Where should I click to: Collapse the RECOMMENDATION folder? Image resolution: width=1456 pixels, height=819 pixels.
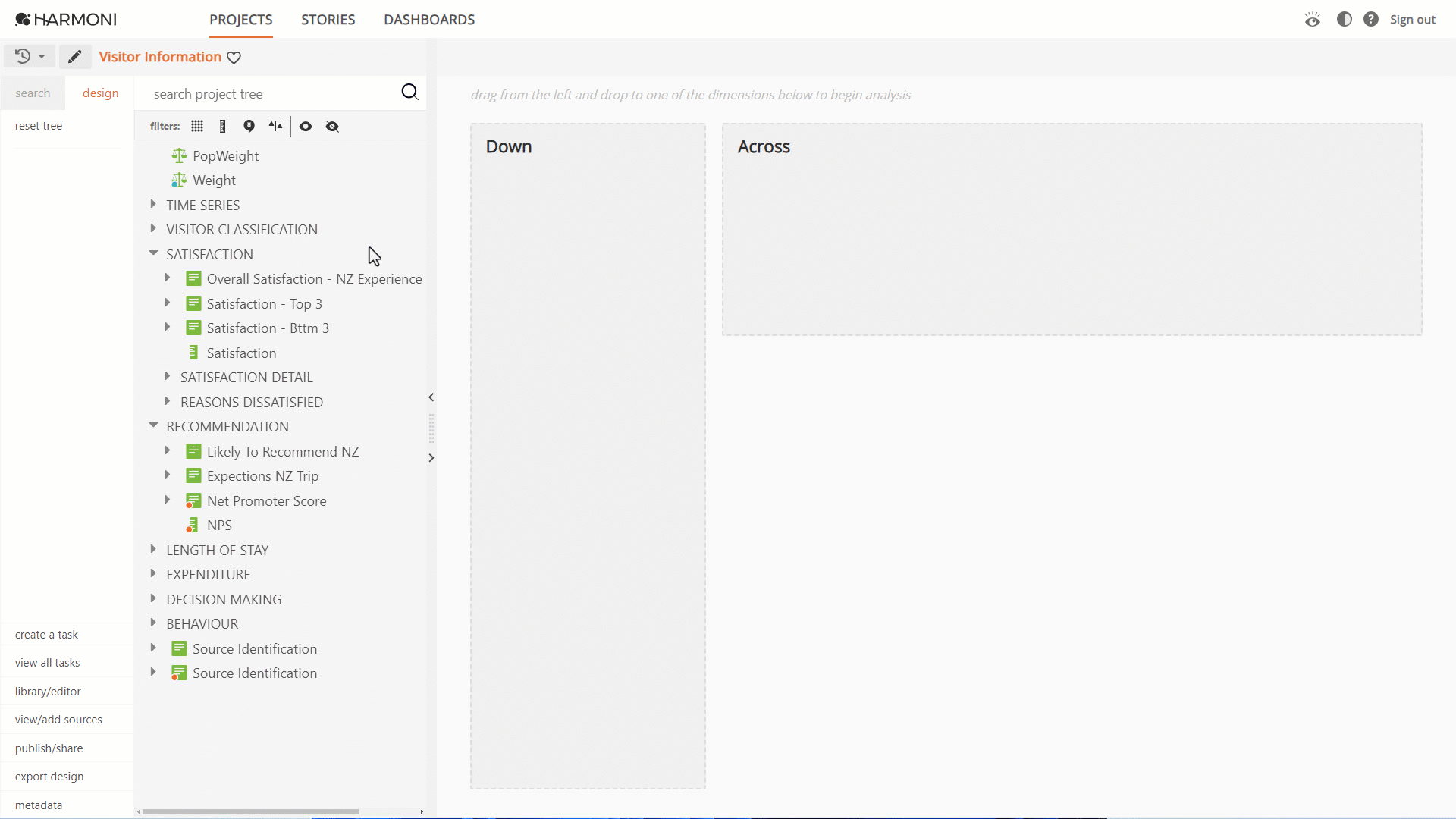[x=153, y=425]
